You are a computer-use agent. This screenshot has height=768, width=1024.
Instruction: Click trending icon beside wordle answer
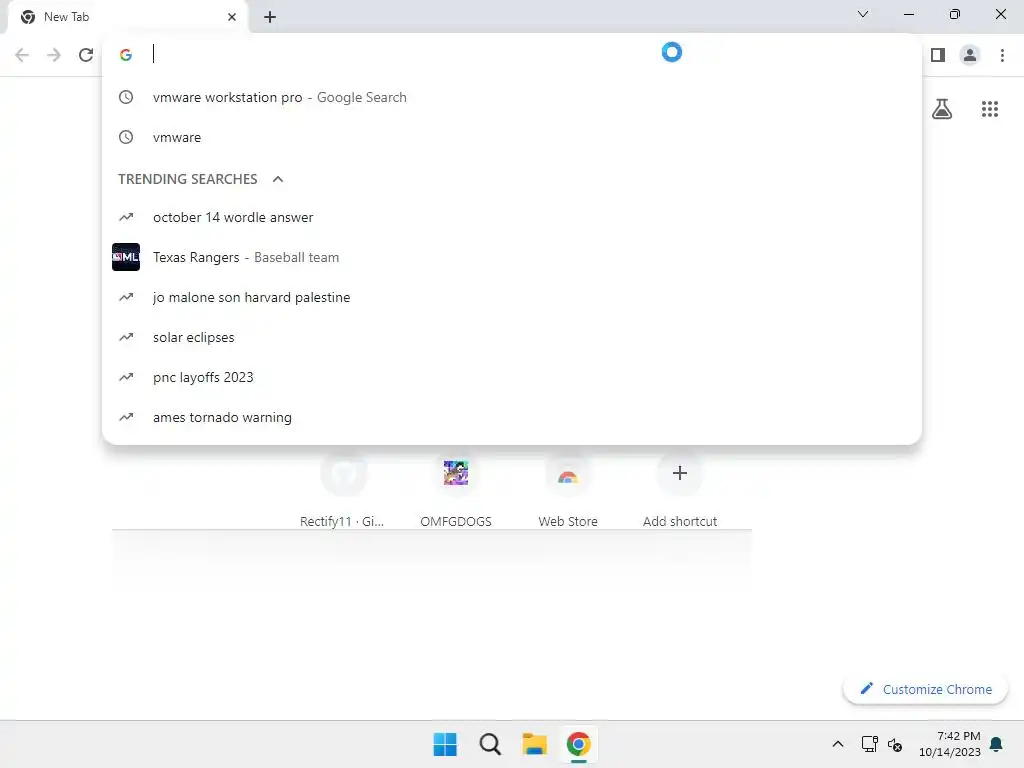point(126,217)
